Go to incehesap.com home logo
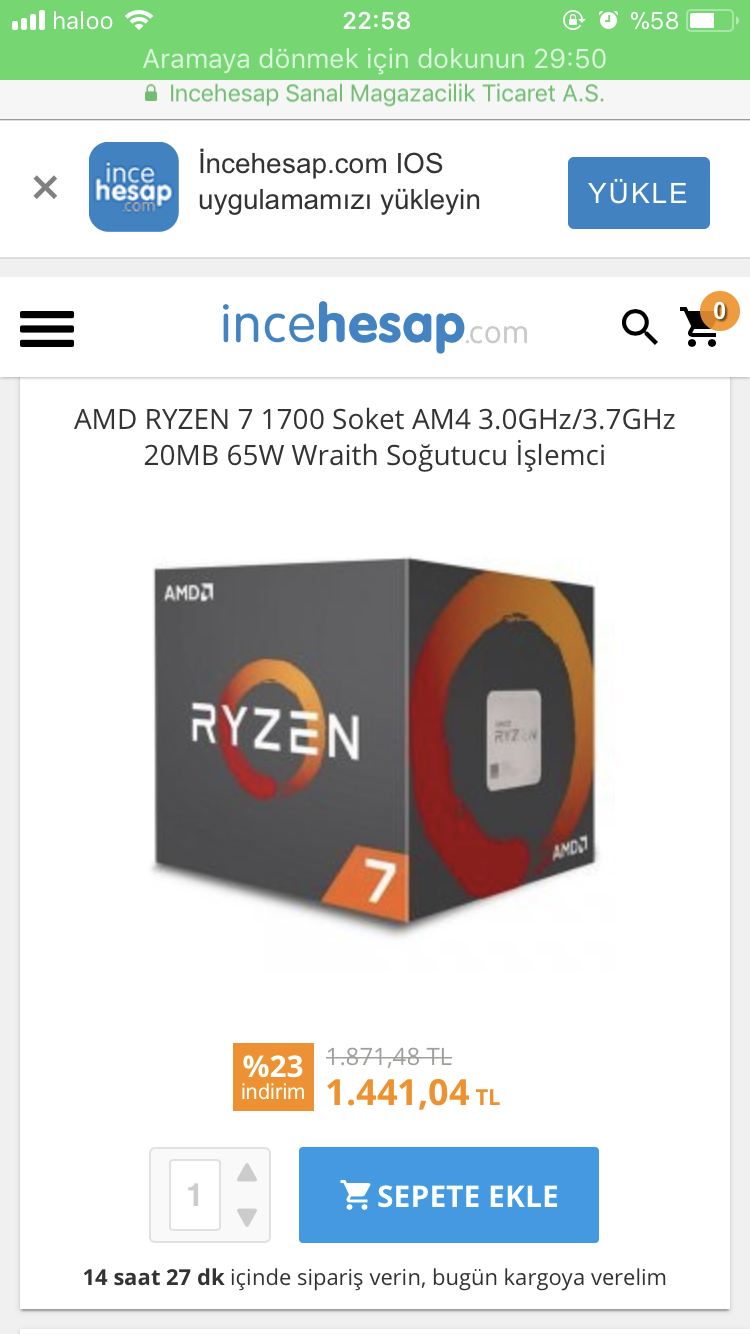 tap(375, 327)
